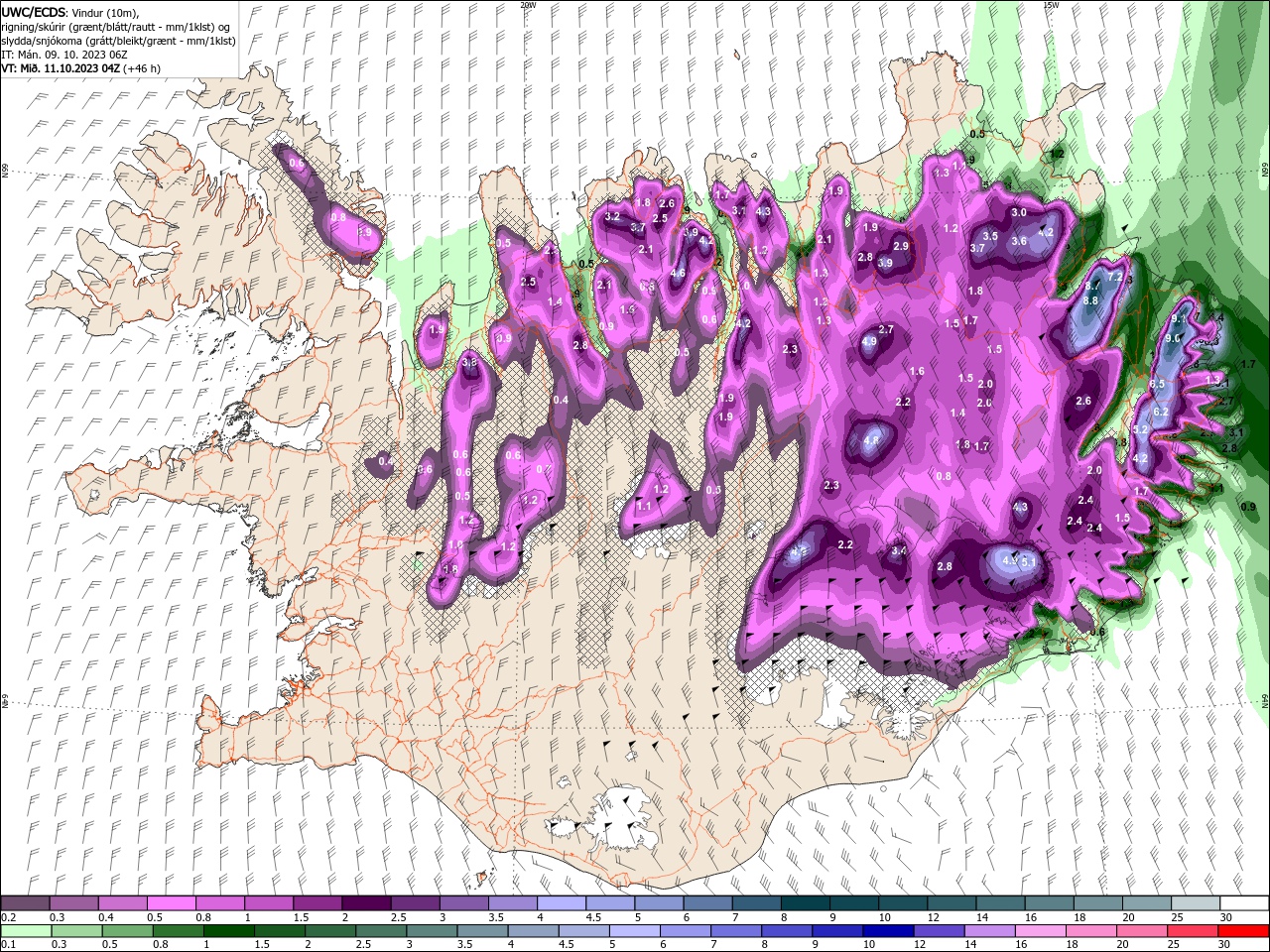Viewport: 1270px width, 952px height.
Task: Pick the bright red last swatch of lower scale
Action: pos(1245,931)
